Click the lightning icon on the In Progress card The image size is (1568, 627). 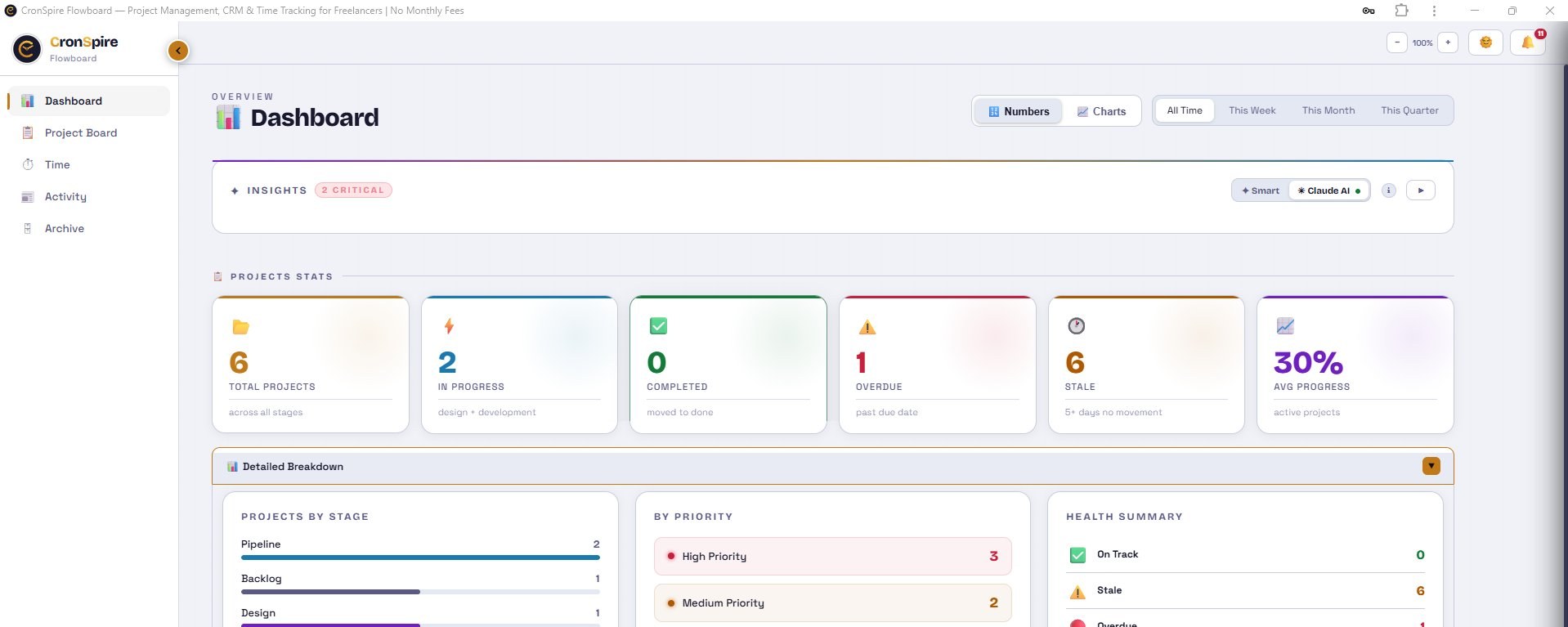click(449, 326)
